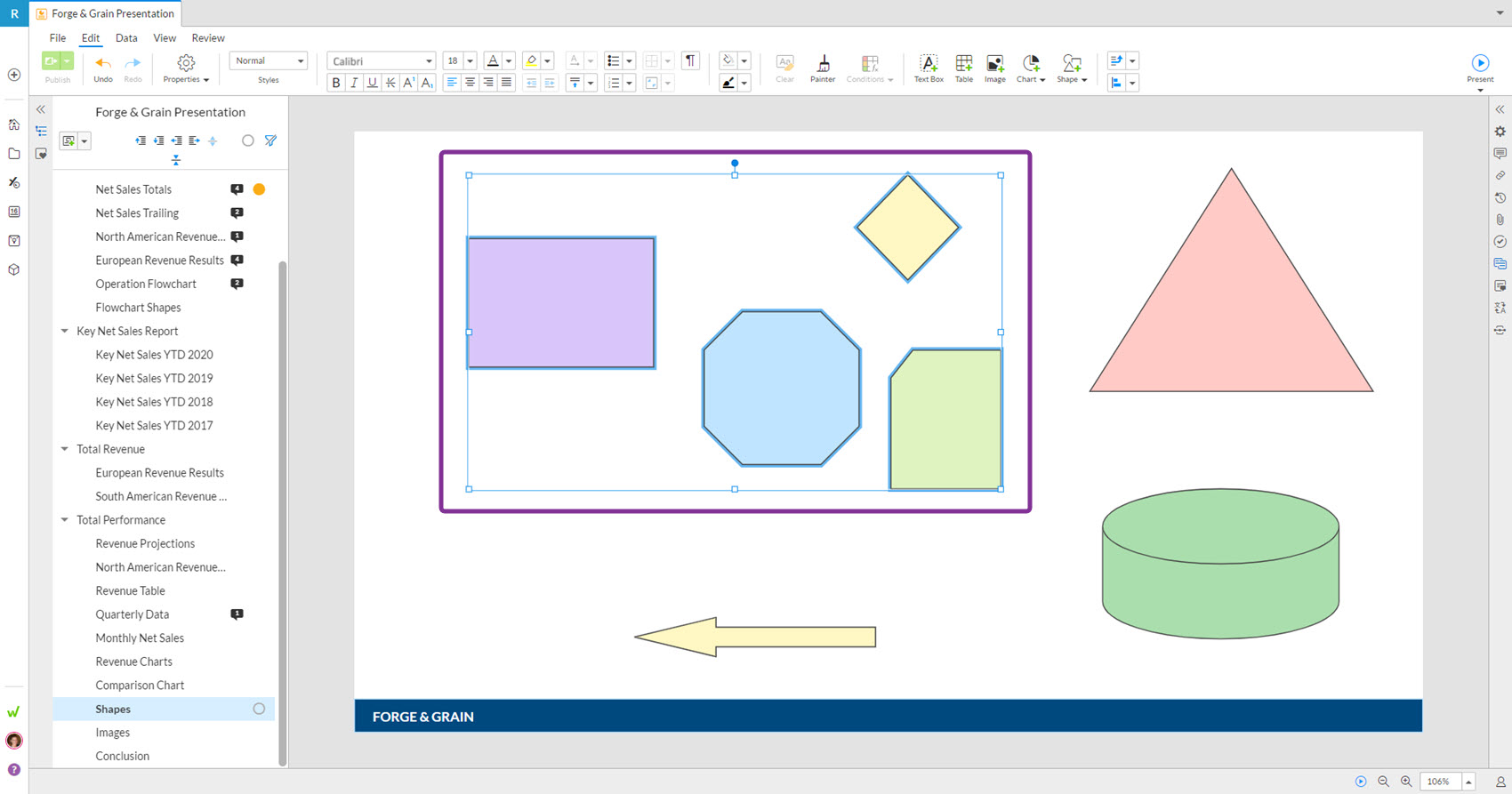Open the Operation Flowchart slide
The height and width of the screenshot is (794, 1512).
tap(146, 284)
